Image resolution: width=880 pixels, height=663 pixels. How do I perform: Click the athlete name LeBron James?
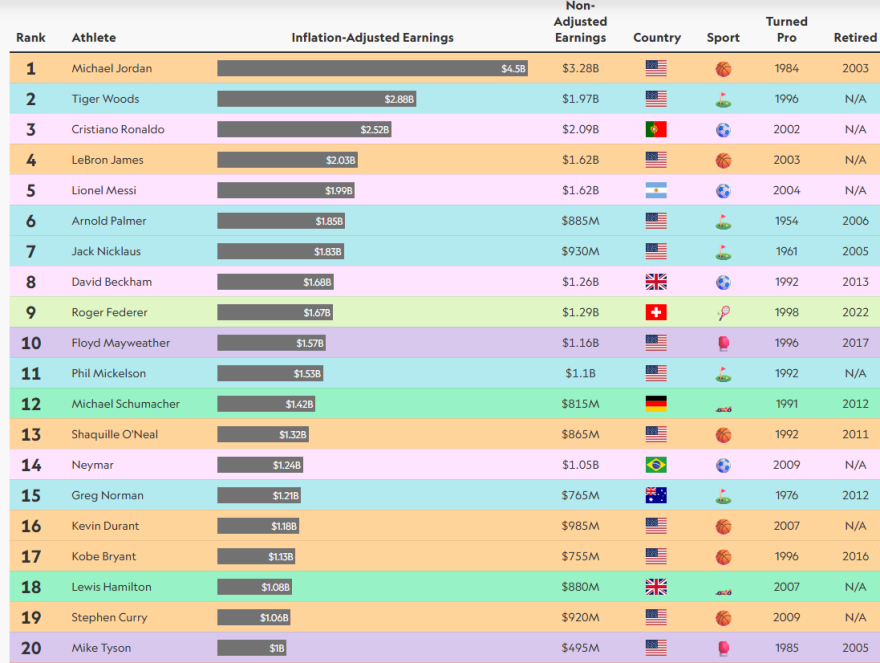point(107,160)
